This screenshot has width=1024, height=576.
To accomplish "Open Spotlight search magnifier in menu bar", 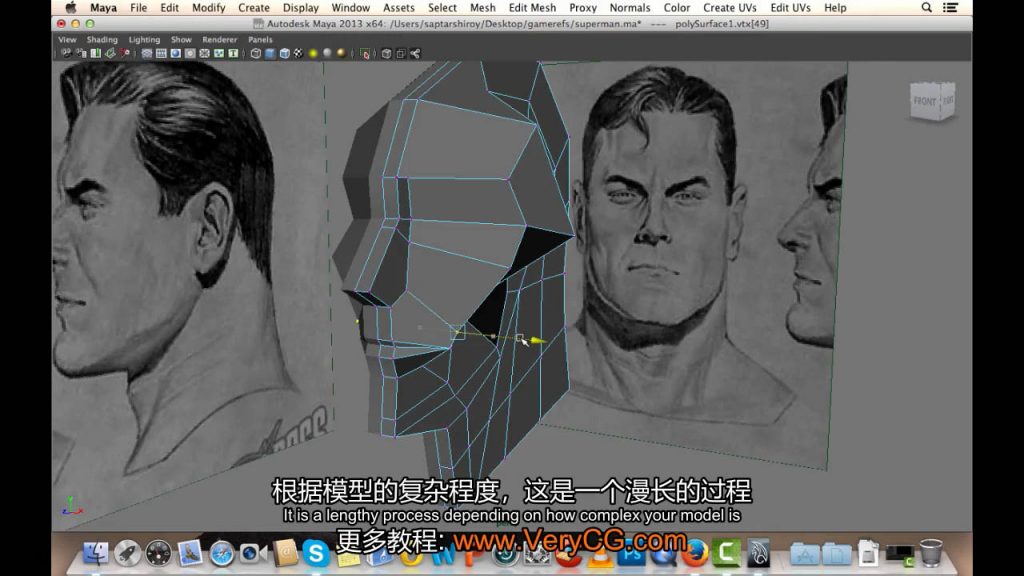I will tap(926, 8).
